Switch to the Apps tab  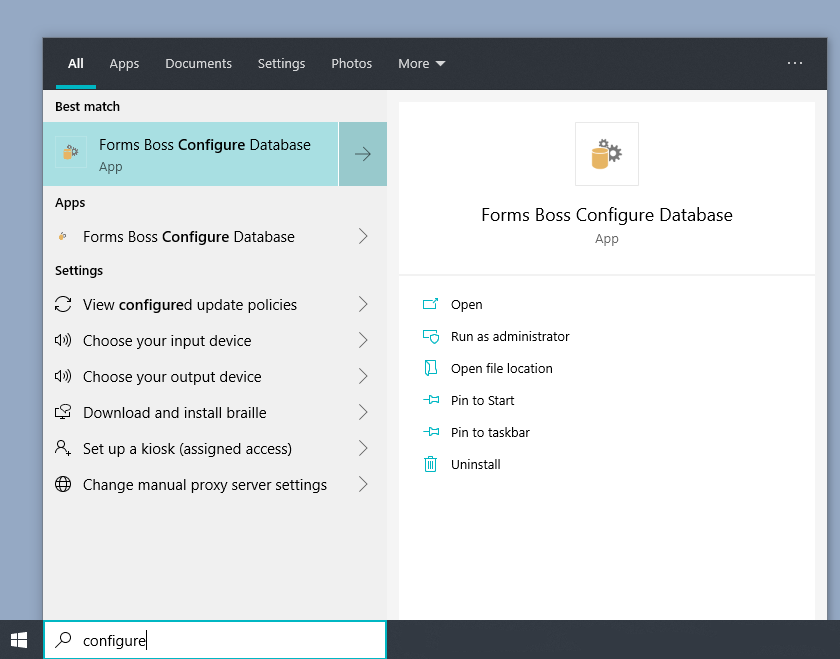coord(124,64)
